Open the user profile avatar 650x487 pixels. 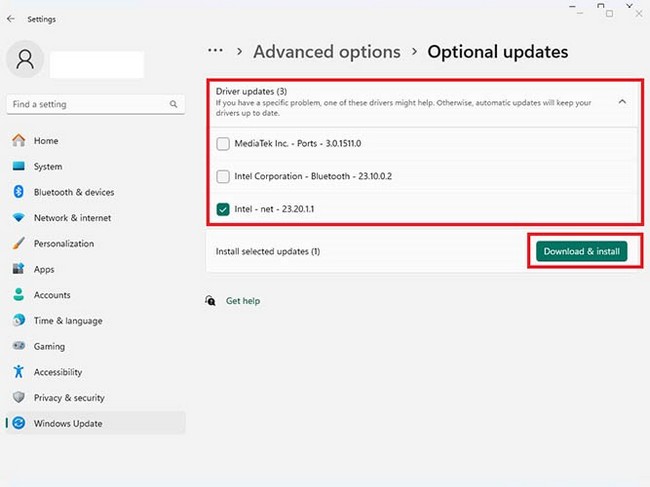[25, 59]
